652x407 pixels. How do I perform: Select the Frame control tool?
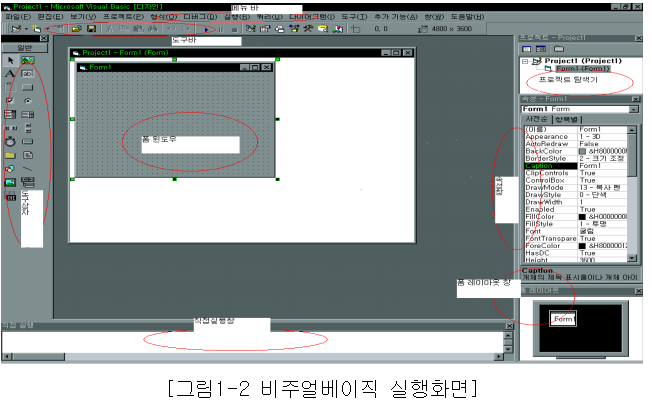(x=10, y=87)
